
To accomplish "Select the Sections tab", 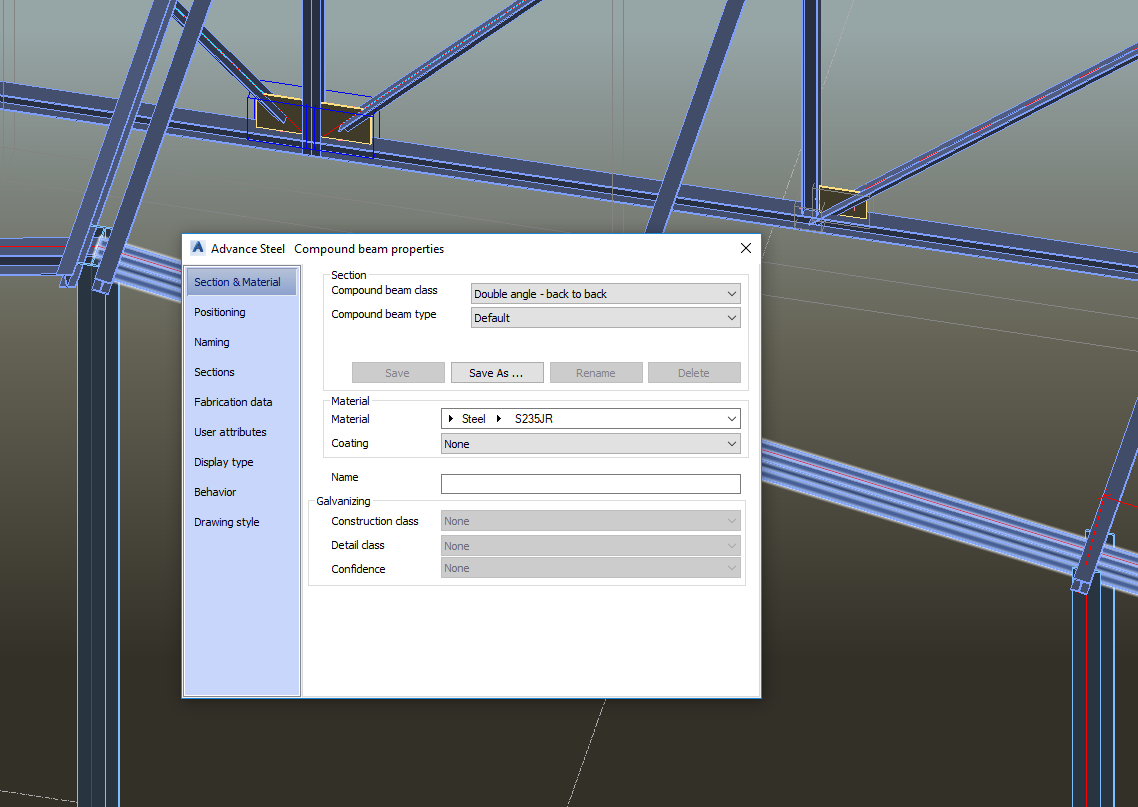I will click(214, 372).
